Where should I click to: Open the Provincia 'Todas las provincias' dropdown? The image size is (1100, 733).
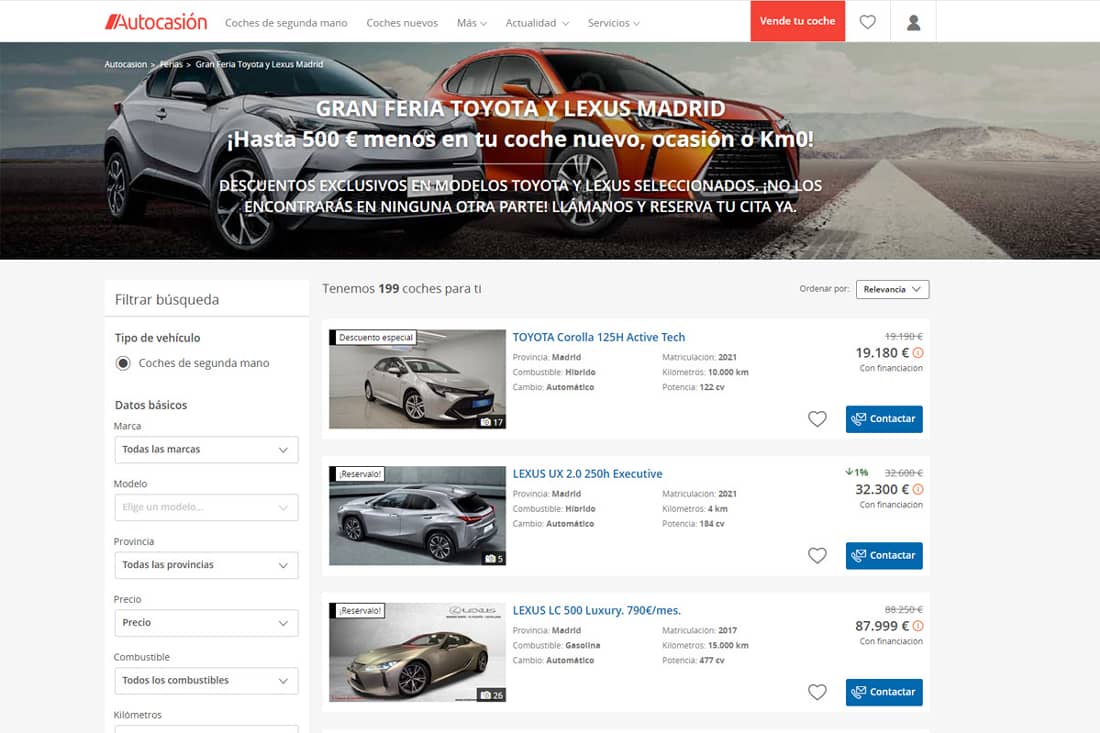pos(206,565)
